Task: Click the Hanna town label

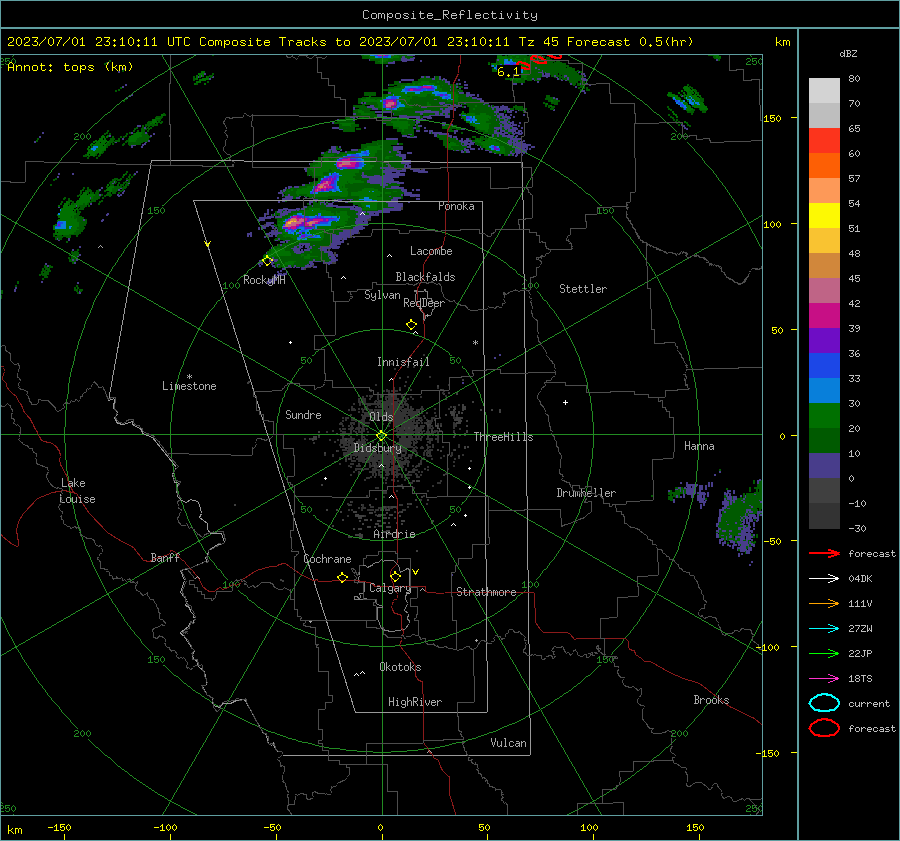Action: click(x=699, y=446)
